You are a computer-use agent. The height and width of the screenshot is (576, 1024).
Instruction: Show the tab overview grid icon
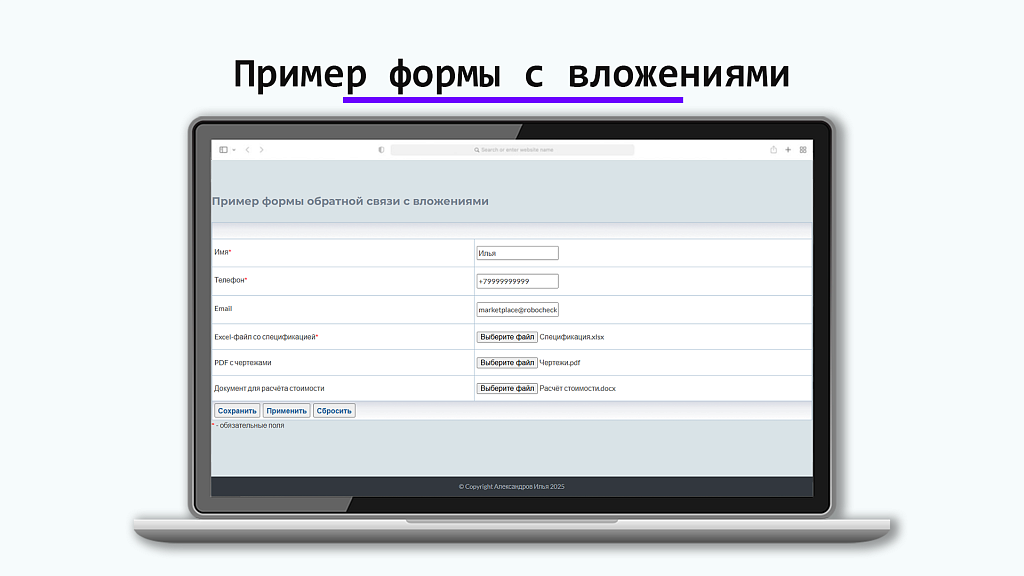coord(803,150)
